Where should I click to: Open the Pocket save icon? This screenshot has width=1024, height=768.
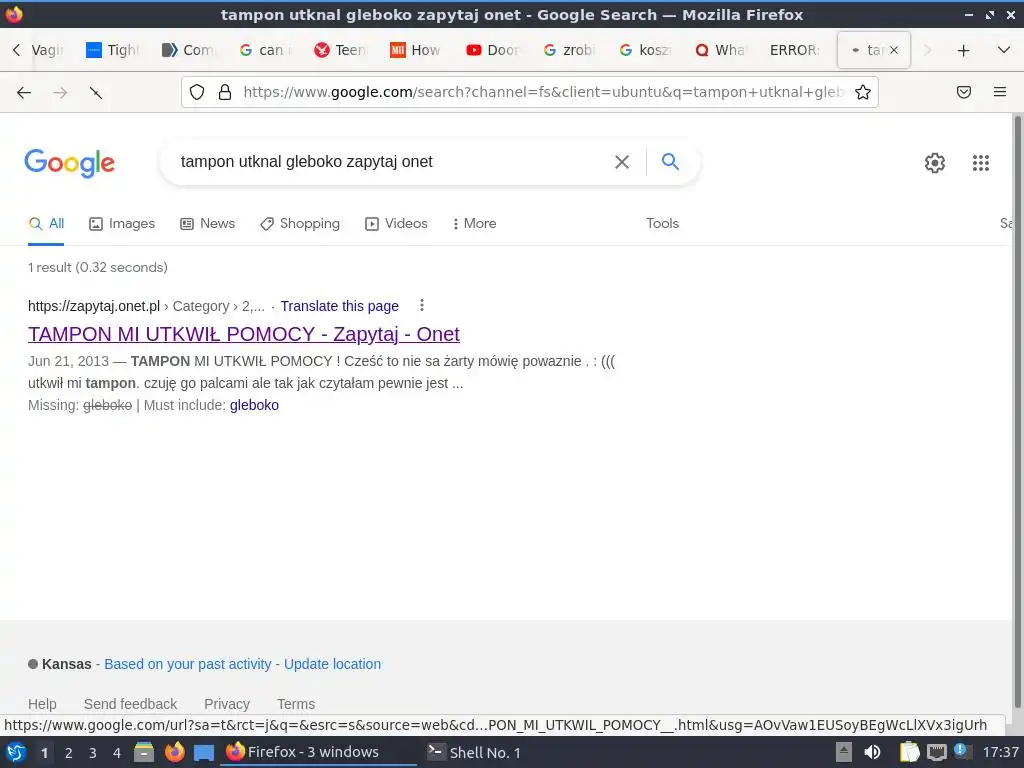coord(964,92)
